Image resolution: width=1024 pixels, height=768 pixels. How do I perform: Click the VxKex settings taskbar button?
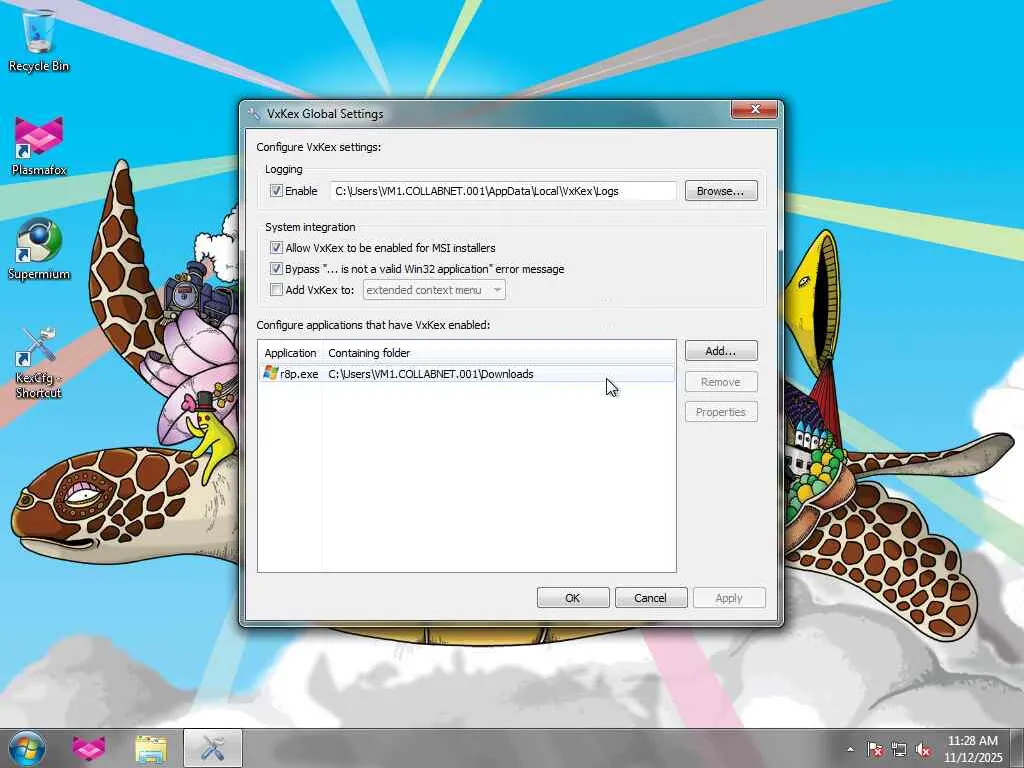click(x=213, y=748)
